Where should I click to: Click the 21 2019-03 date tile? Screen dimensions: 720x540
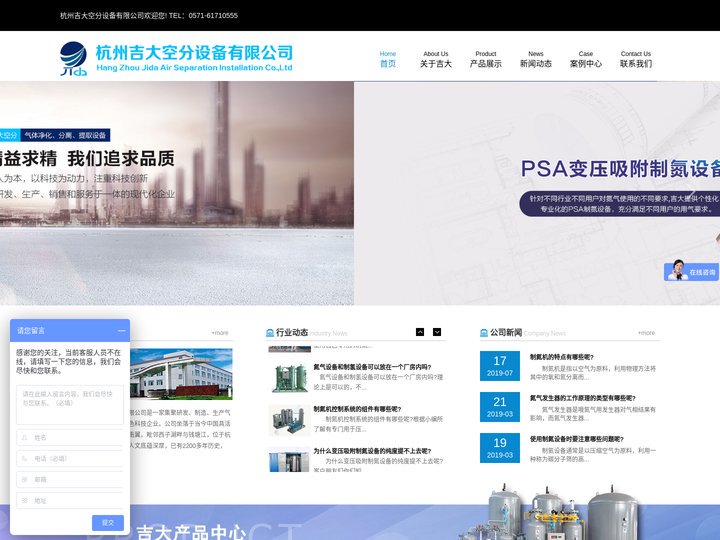[x=500, y=407]
